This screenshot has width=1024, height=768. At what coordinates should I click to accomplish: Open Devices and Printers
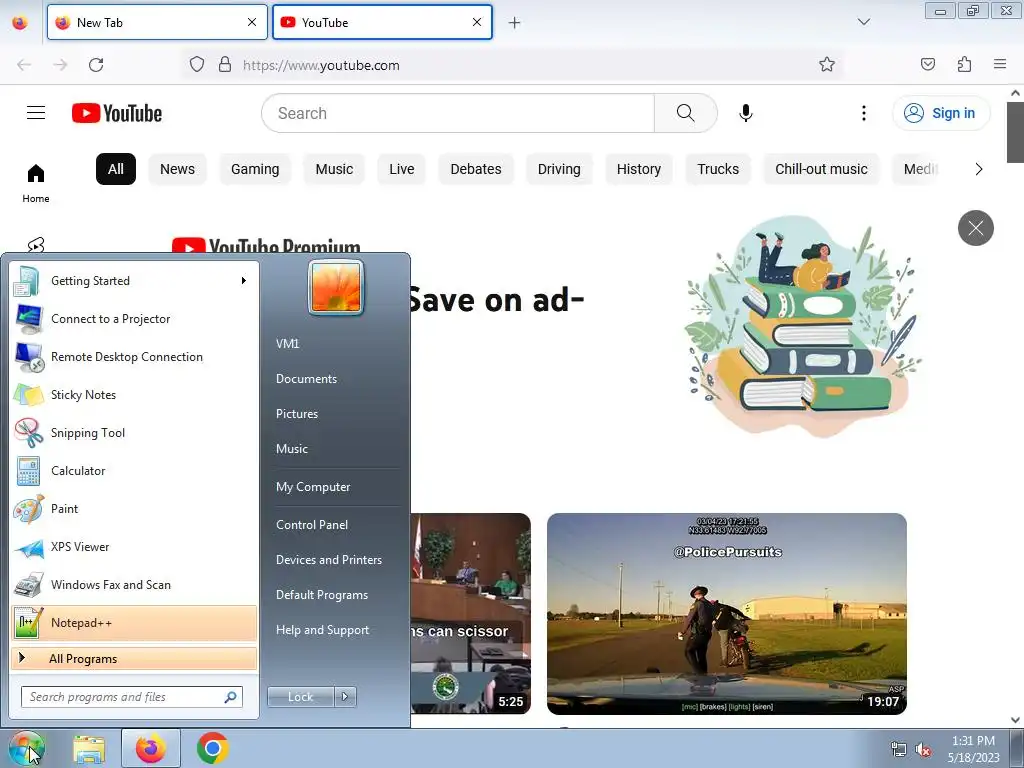[x=328, y=560]
